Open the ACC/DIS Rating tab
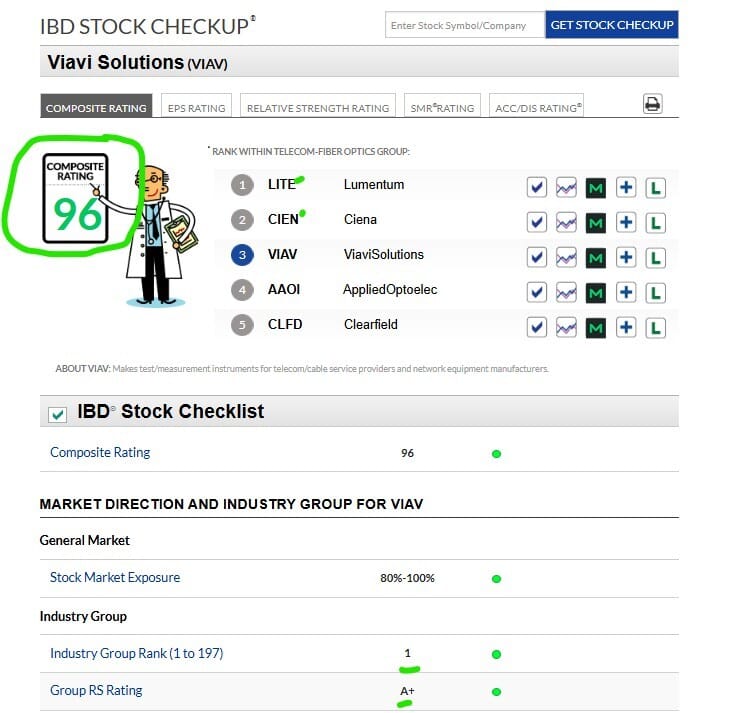The height and width of the screenshot is (713, 734). tap(536, 106)
